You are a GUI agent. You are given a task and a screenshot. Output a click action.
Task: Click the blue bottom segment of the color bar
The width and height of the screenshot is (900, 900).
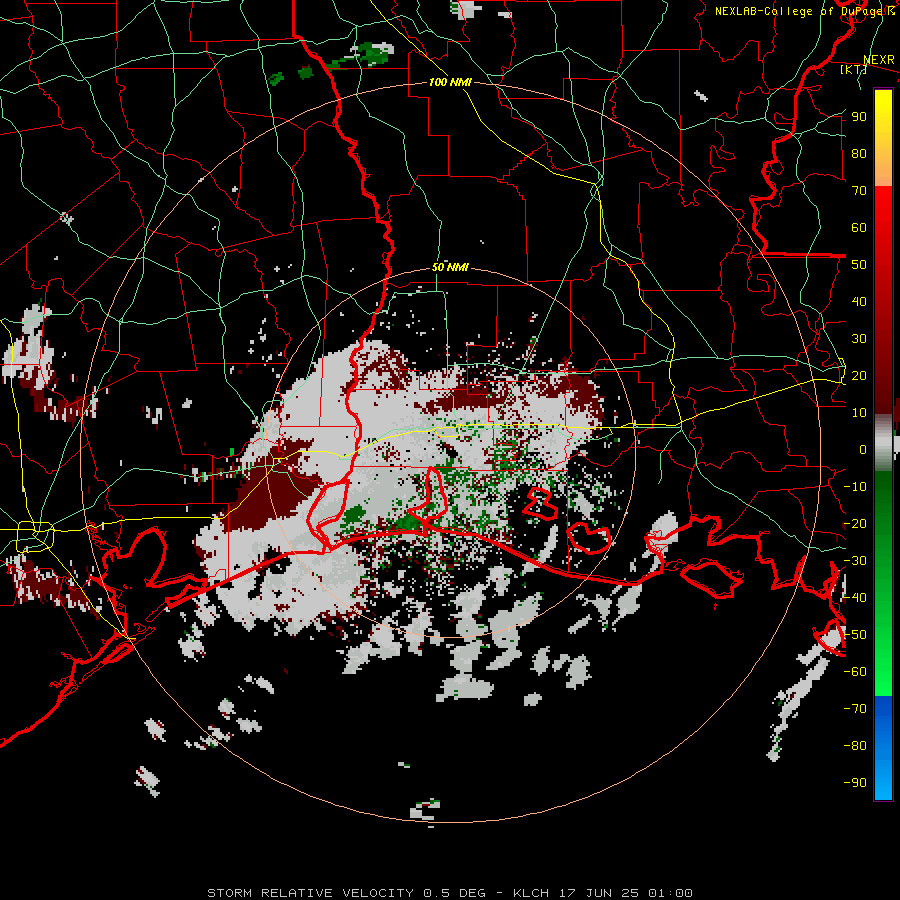tap(883, 748)
